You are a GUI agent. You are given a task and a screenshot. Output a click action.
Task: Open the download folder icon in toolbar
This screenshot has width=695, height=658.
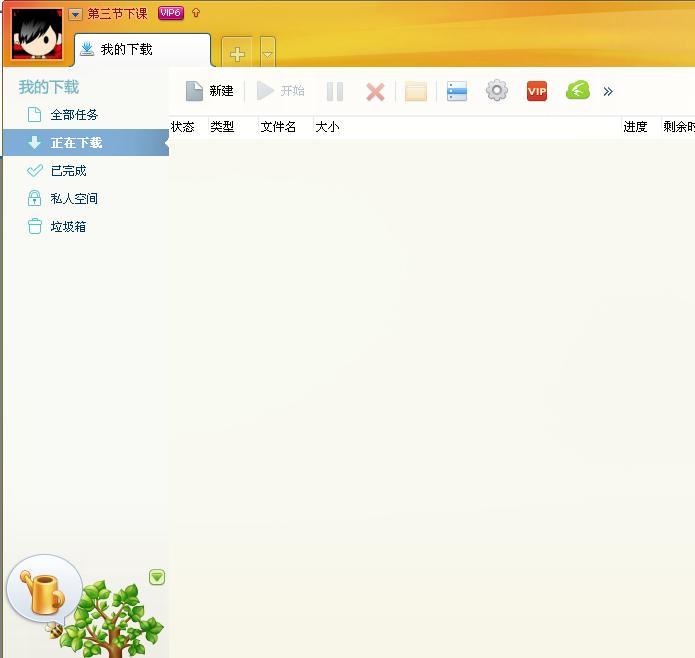tap(416, 92)
